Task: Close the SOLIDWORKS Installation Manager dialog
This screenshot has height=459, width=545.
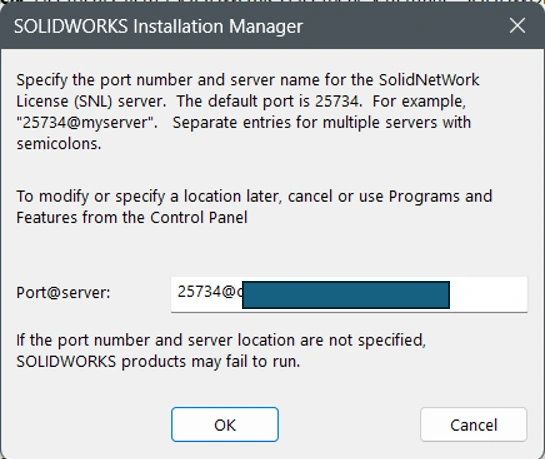Action: click(517, 26)
